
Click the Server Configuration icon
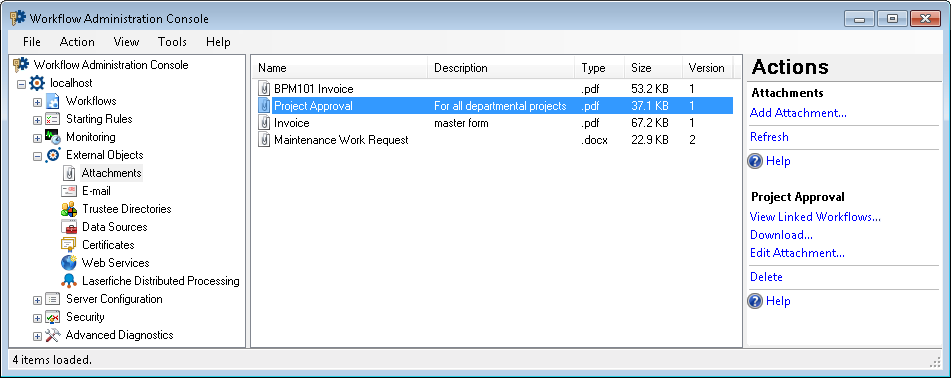pyautogui.click(x=53, y=299)
